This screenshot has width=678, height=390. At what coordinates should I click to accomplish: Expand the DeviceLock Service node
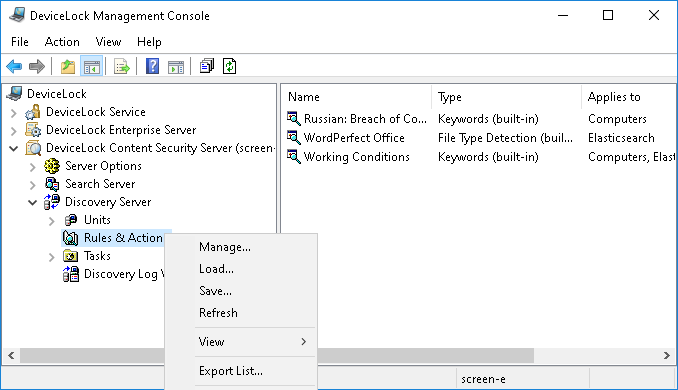click(14, 113)
